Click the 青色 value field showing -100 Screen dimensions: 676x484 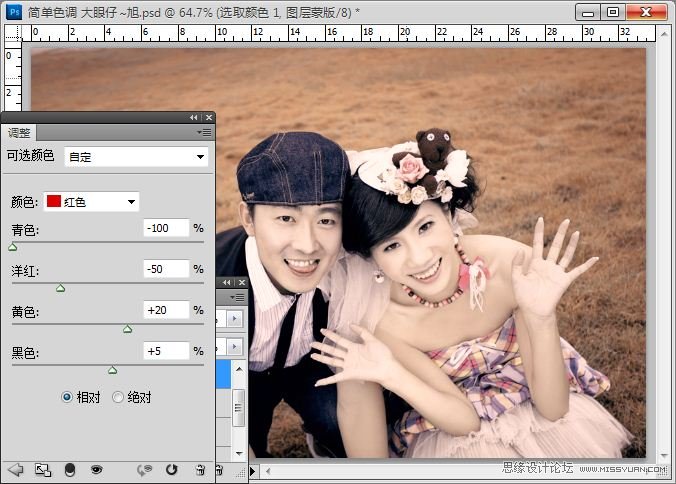click(x=166, y=228)
